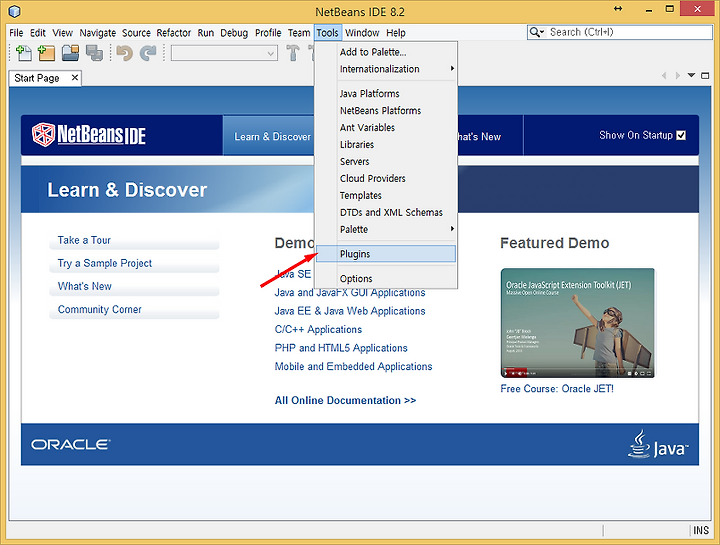
Task: Open the Team menu
Action: click(299, 33)
